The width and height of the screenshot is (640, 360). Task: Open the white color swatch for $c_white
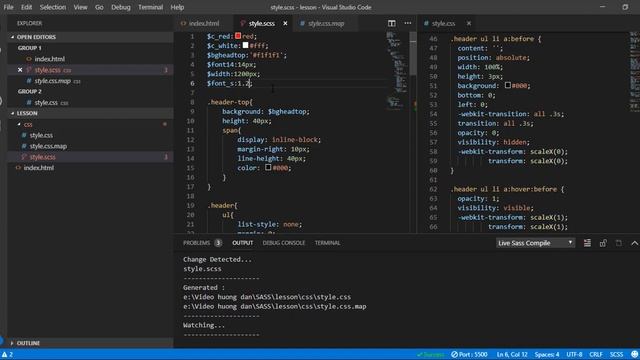click(245, 46)
